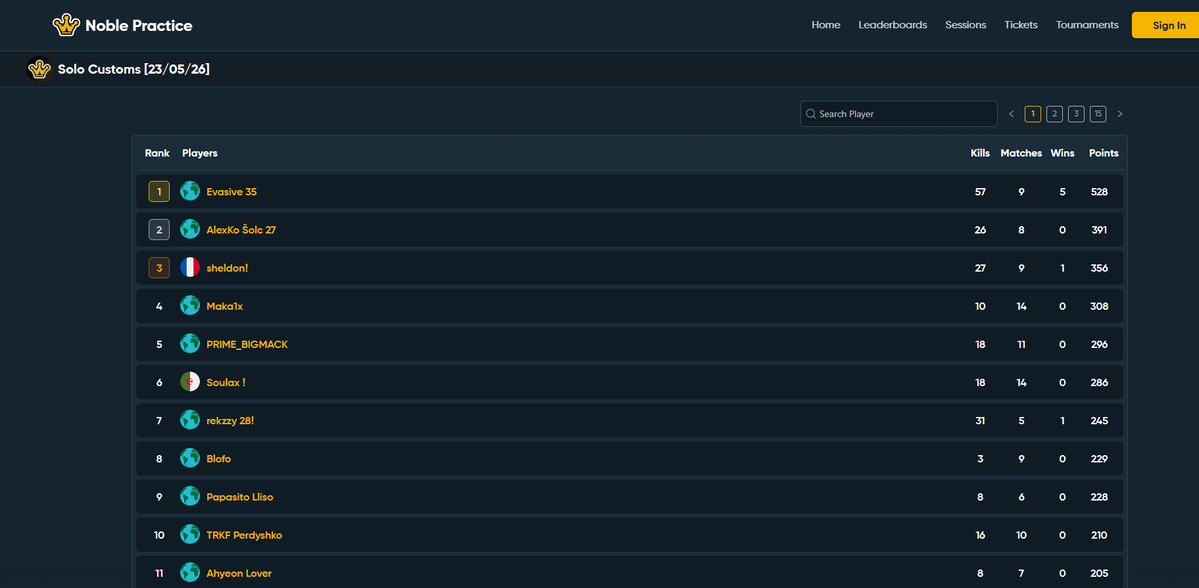This screenshot has height=588, width=1199.
Task: Click the Kills column header
Action: pos(980,153)
